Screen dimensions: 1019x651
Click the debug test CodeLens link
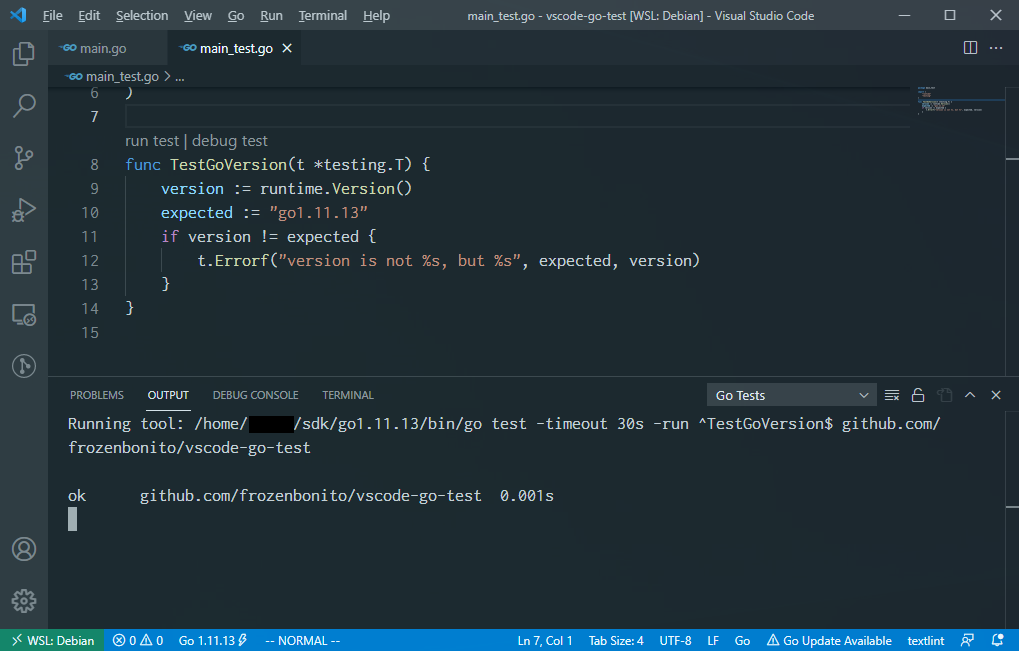click(x=229, y=140)
